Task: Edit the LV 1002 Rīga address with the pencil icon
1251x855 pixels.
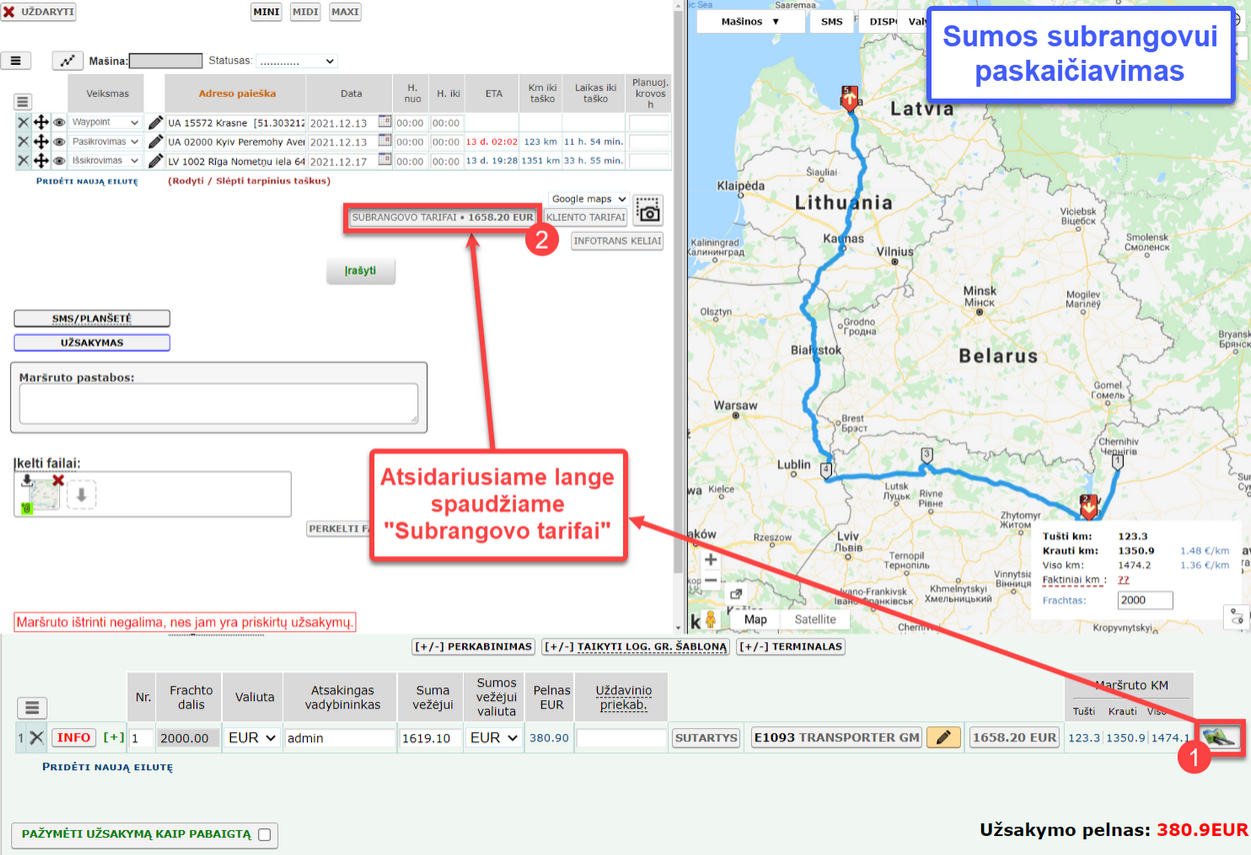Action: (155, 161)
